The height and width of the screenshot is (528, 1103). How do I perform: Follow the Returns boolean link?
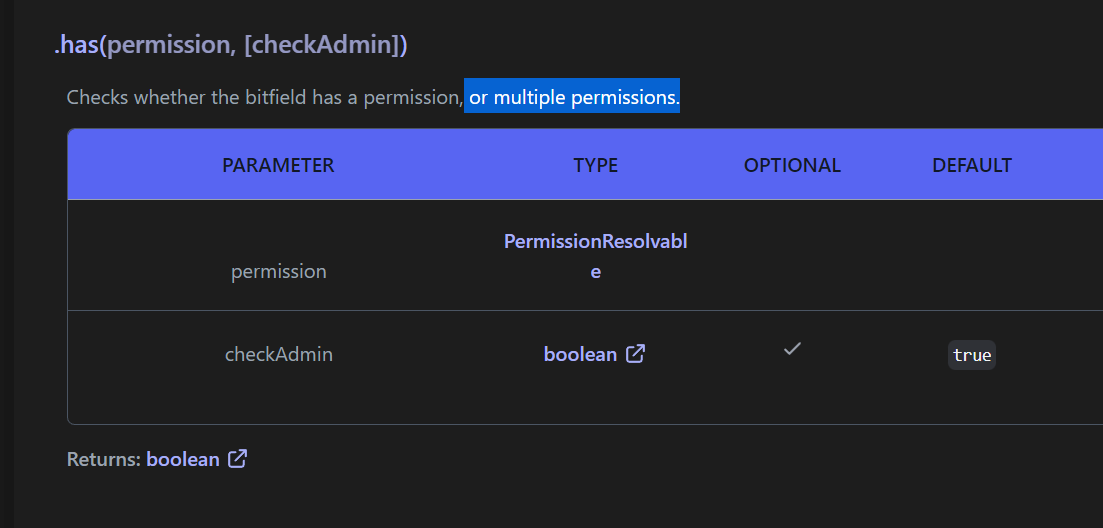183,459
